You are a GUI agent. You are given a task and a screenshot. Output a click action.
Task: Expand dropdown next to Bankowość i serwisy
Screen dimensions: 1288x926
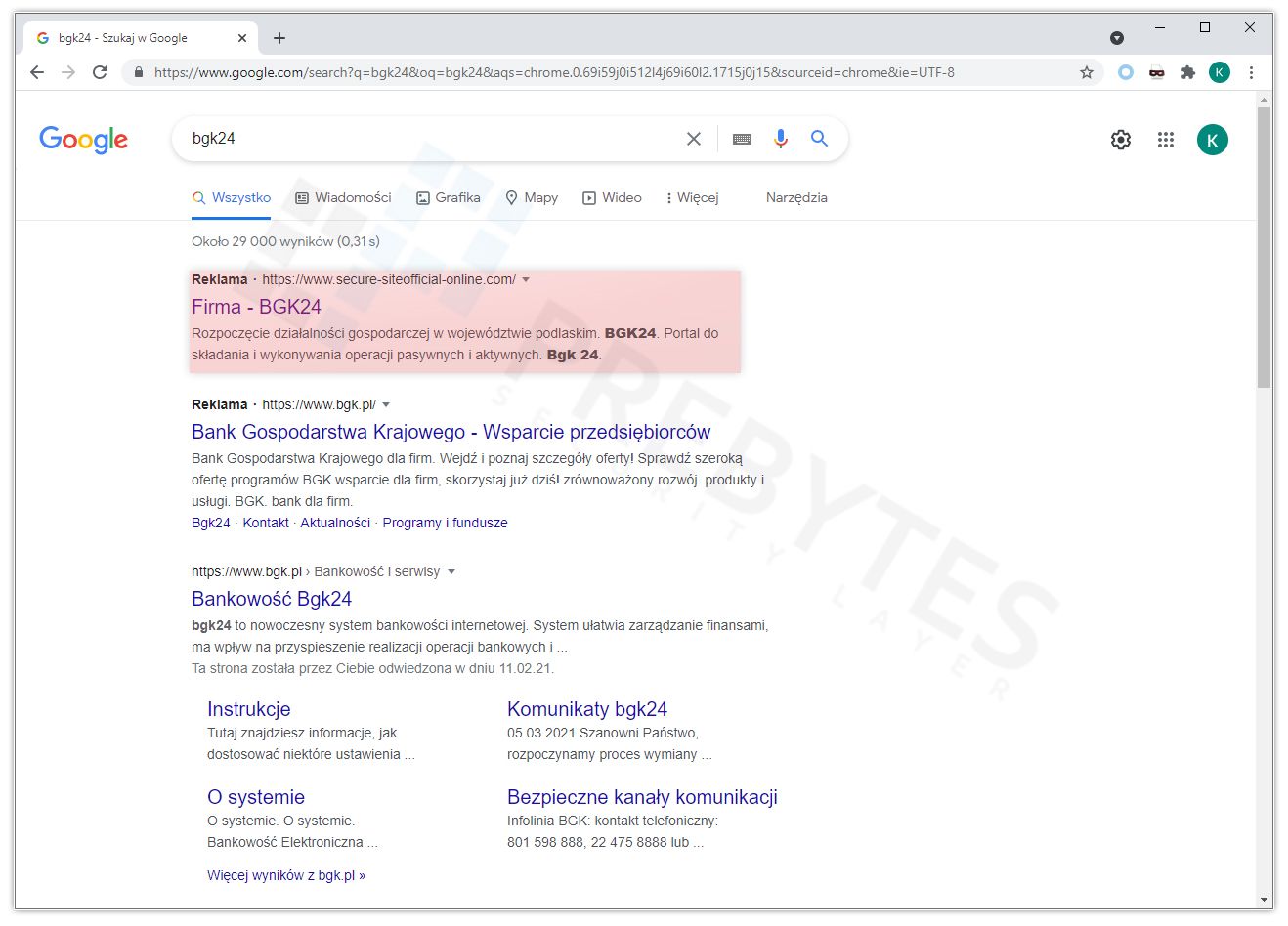(451, 572)
